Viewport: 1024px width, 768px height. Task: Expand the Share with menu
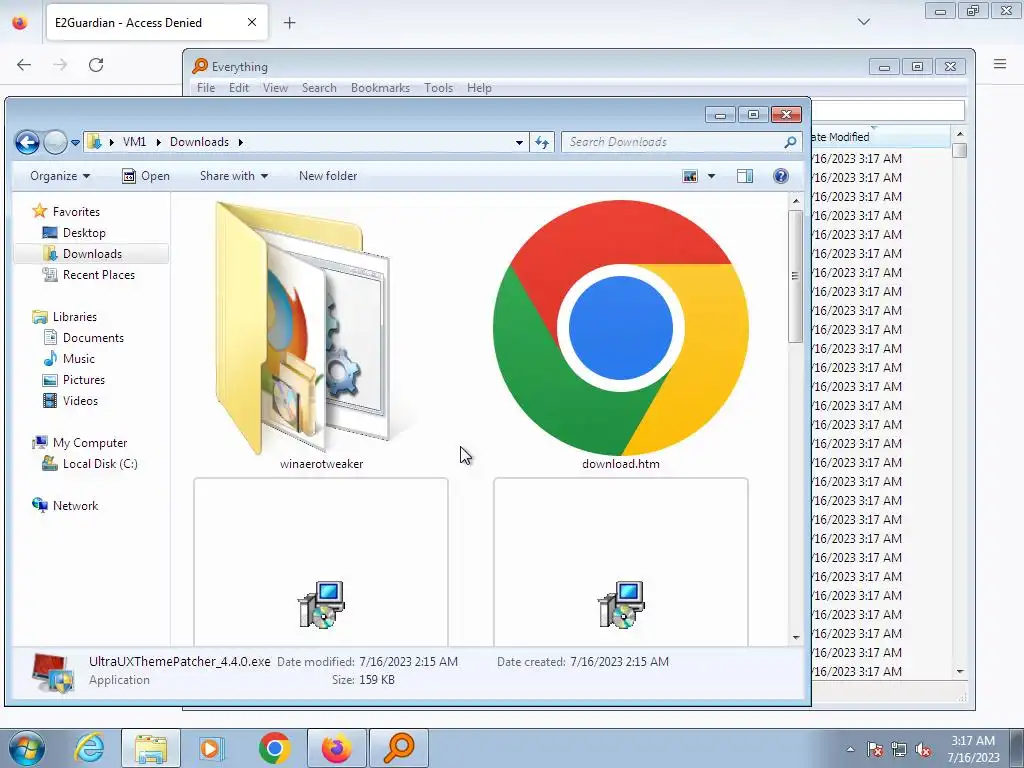(x=234, y=176)
